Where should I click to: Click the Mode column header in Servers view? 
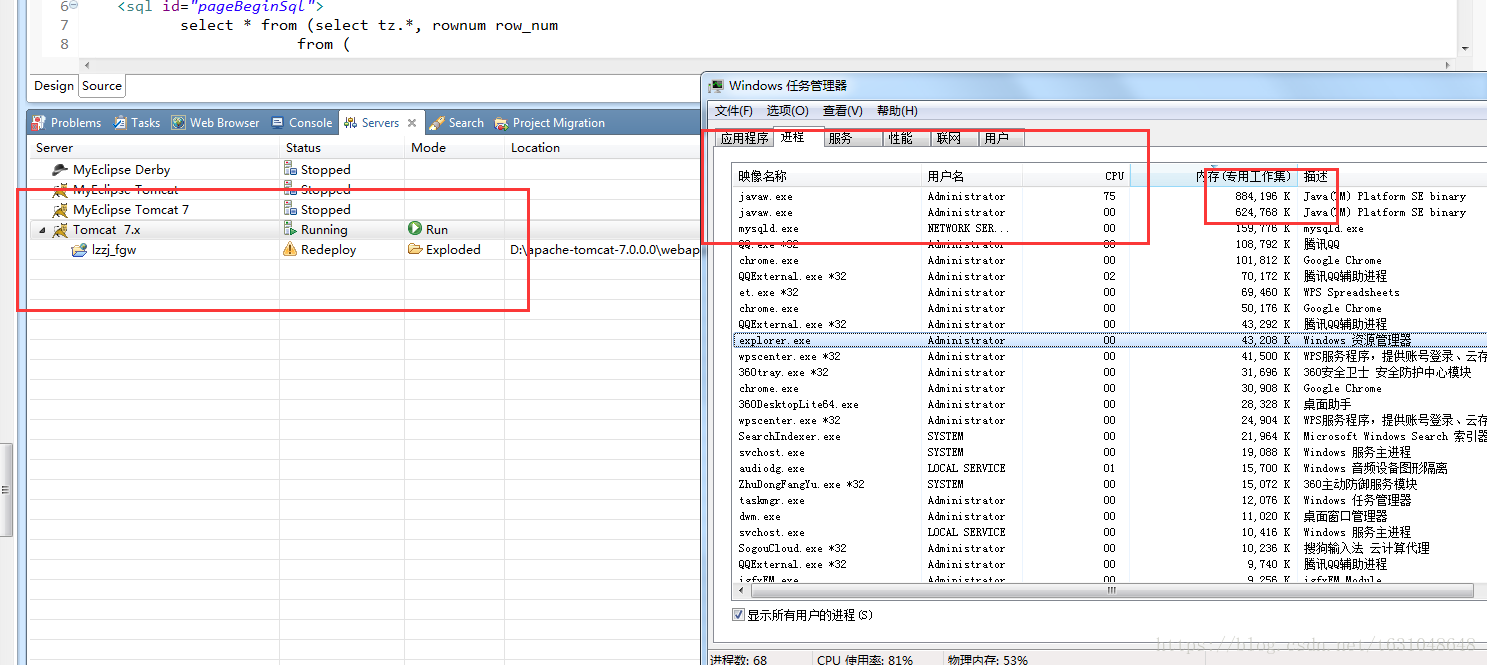click(x=455, y=148)
